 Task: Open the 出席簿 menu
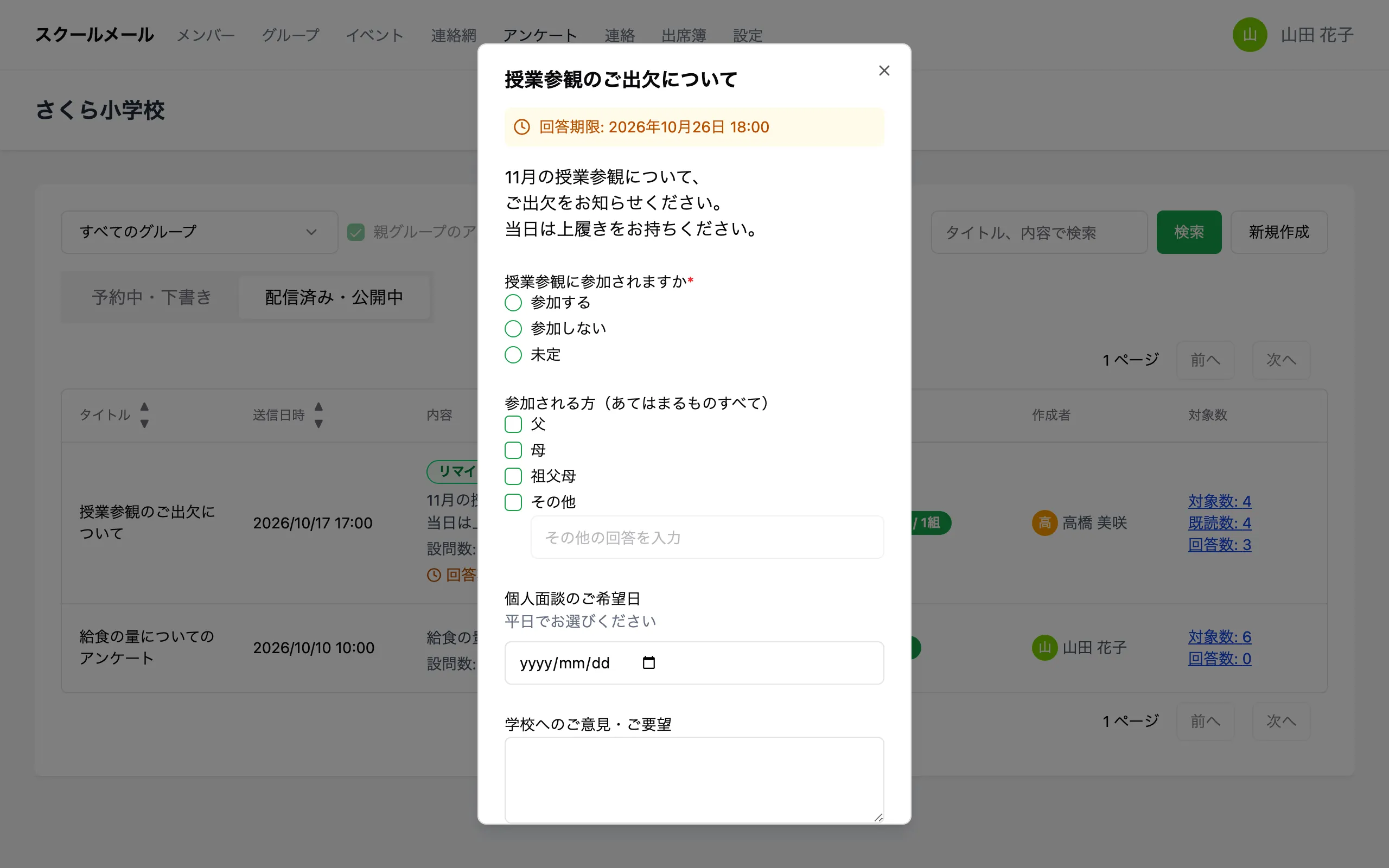[x=684, y=36]
